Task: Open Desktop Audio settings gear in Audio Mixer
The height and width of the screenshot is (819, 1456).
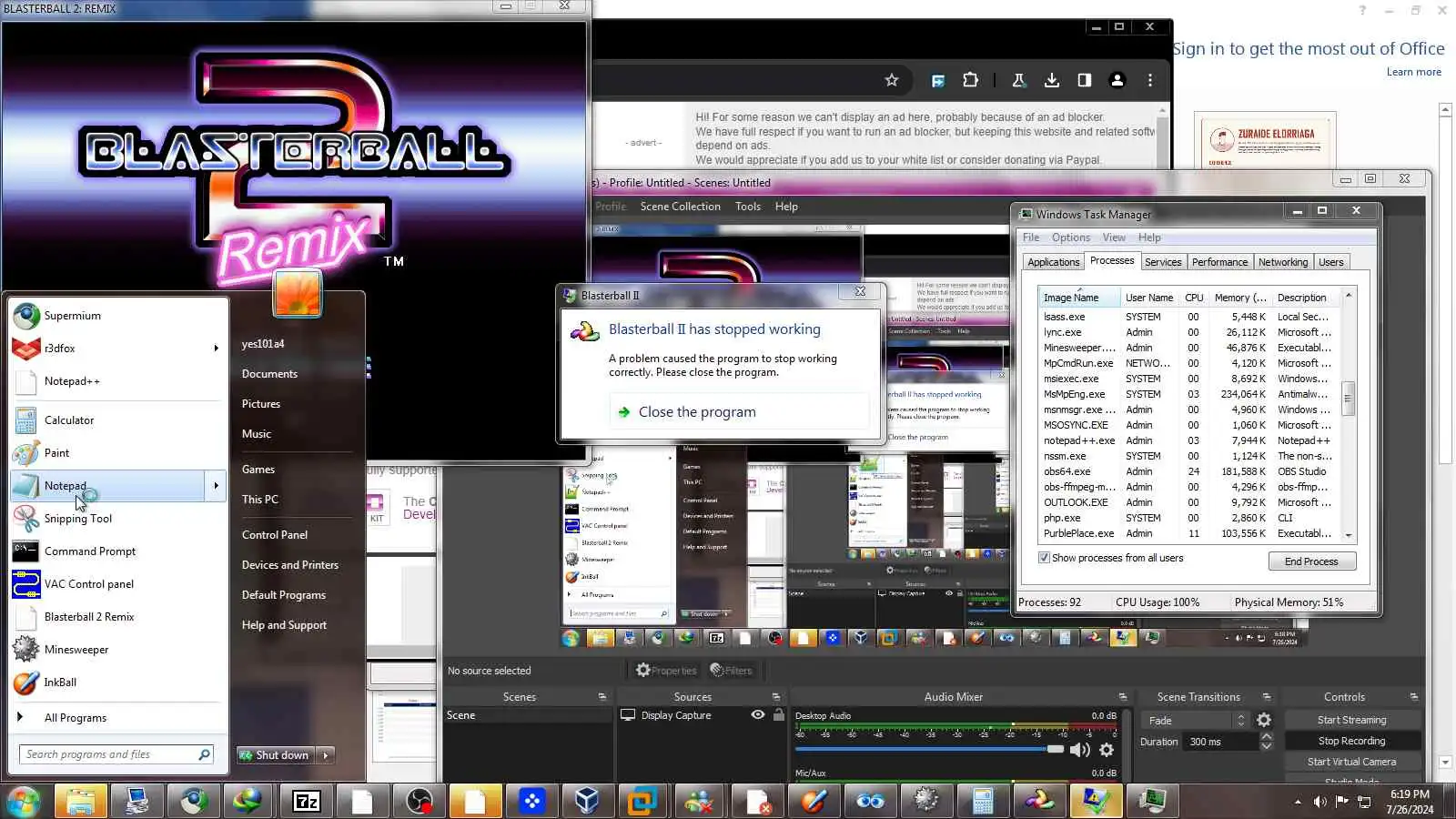Action: click(1107, 750)
